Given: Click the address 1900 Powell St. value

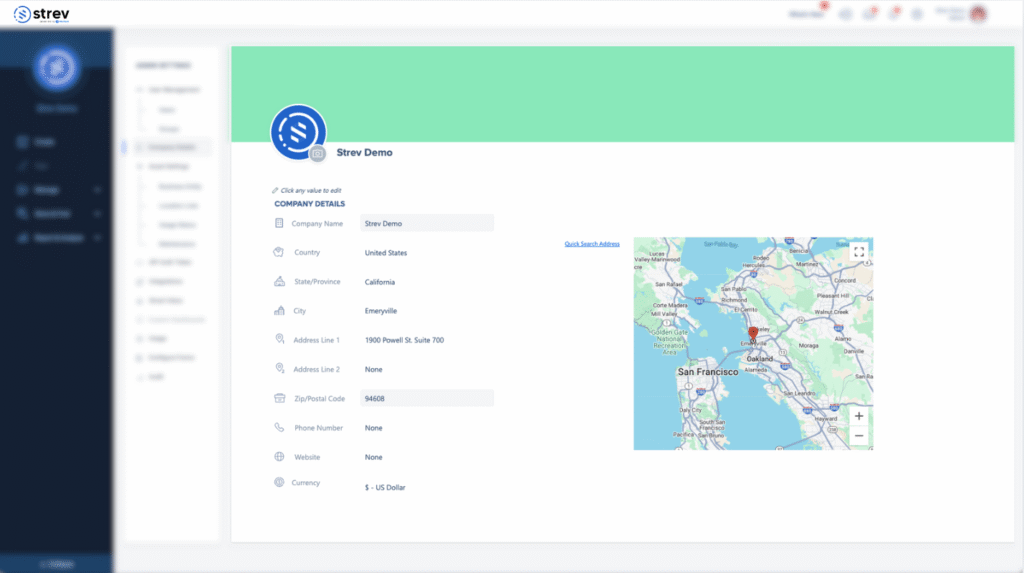Looking at the screenshot, I should click(x=404, y=340).
